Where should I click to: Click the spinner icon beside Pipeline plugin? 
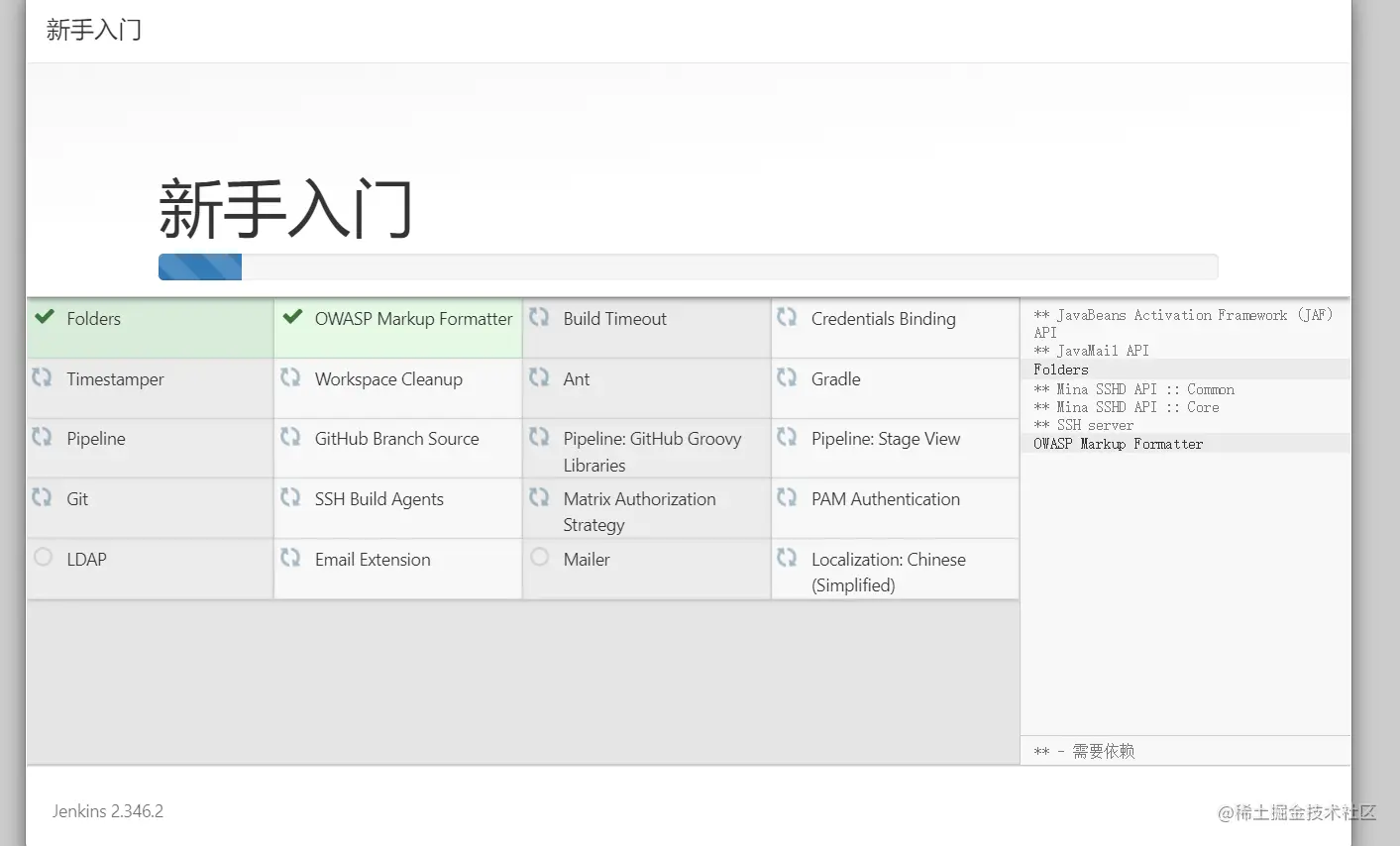43,437
